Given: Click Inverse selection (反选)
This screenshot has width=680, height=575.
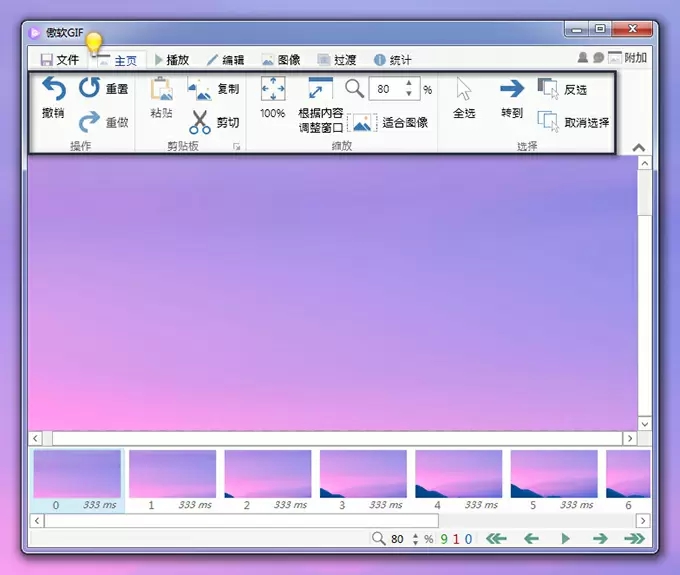Looking at the screenshot, I should point(549,90).
